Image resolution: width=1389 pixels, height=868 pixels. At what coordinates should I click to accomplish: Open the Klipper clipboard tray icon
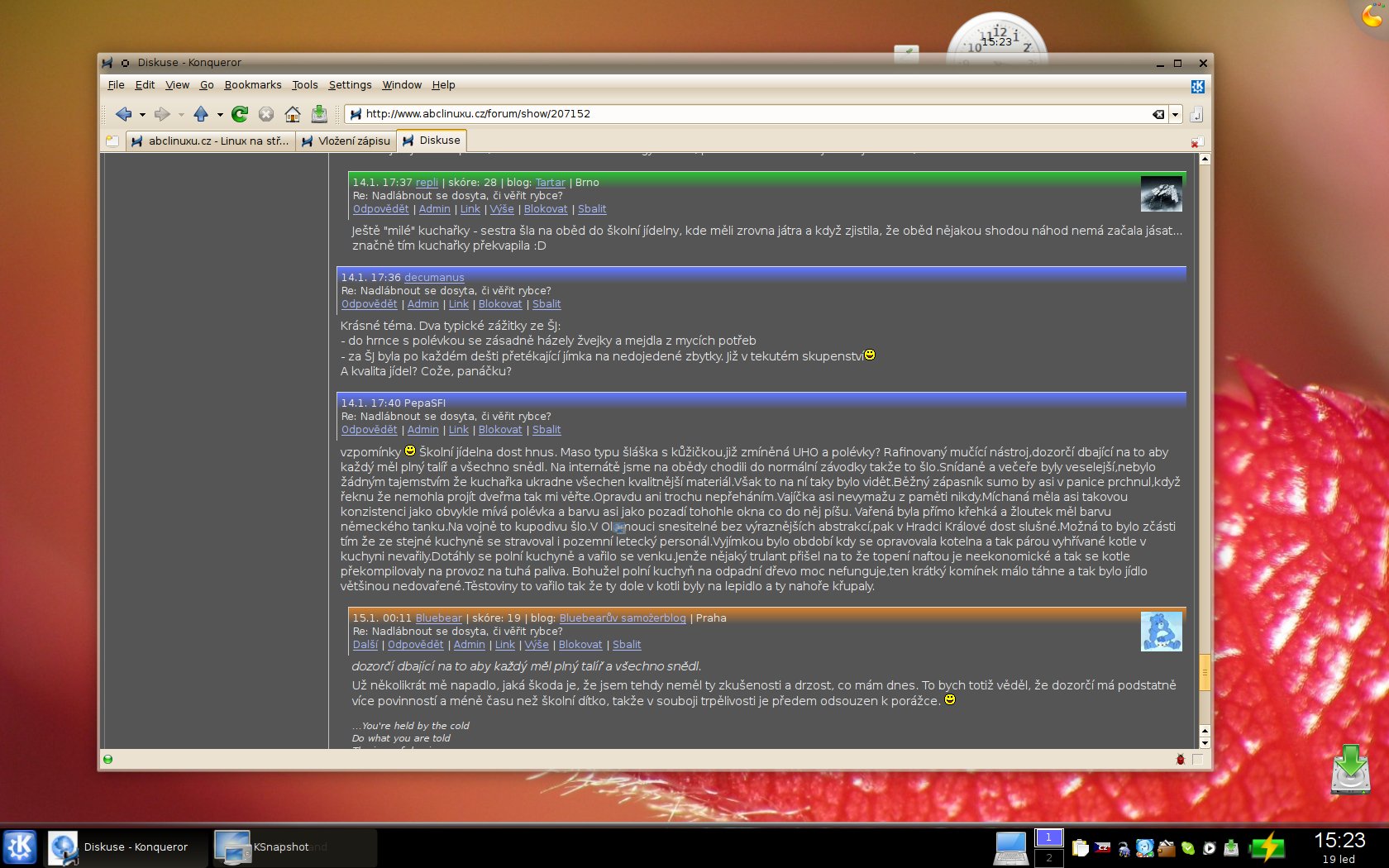click(x=1080, y=847)
